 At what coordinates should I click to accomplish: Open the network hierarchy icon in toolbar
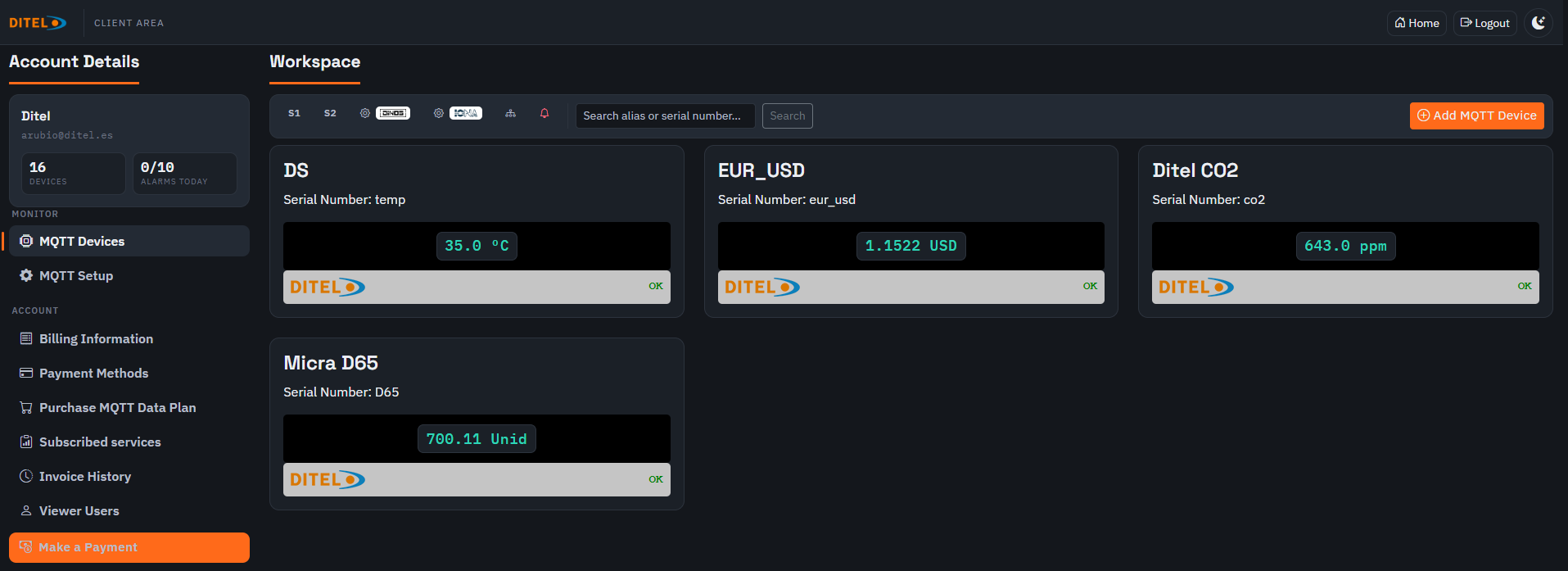click(x=510, y=113)
